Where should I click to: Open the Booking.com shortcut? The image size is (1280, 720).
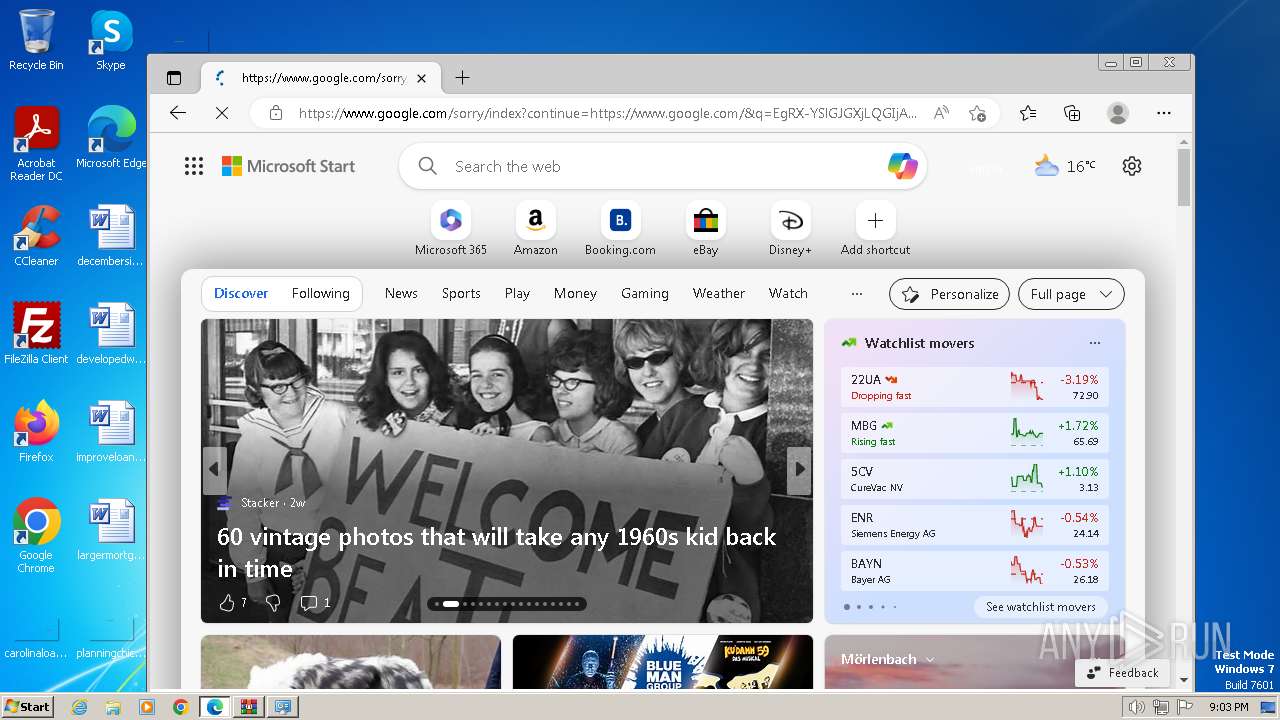tap(621, 229)
